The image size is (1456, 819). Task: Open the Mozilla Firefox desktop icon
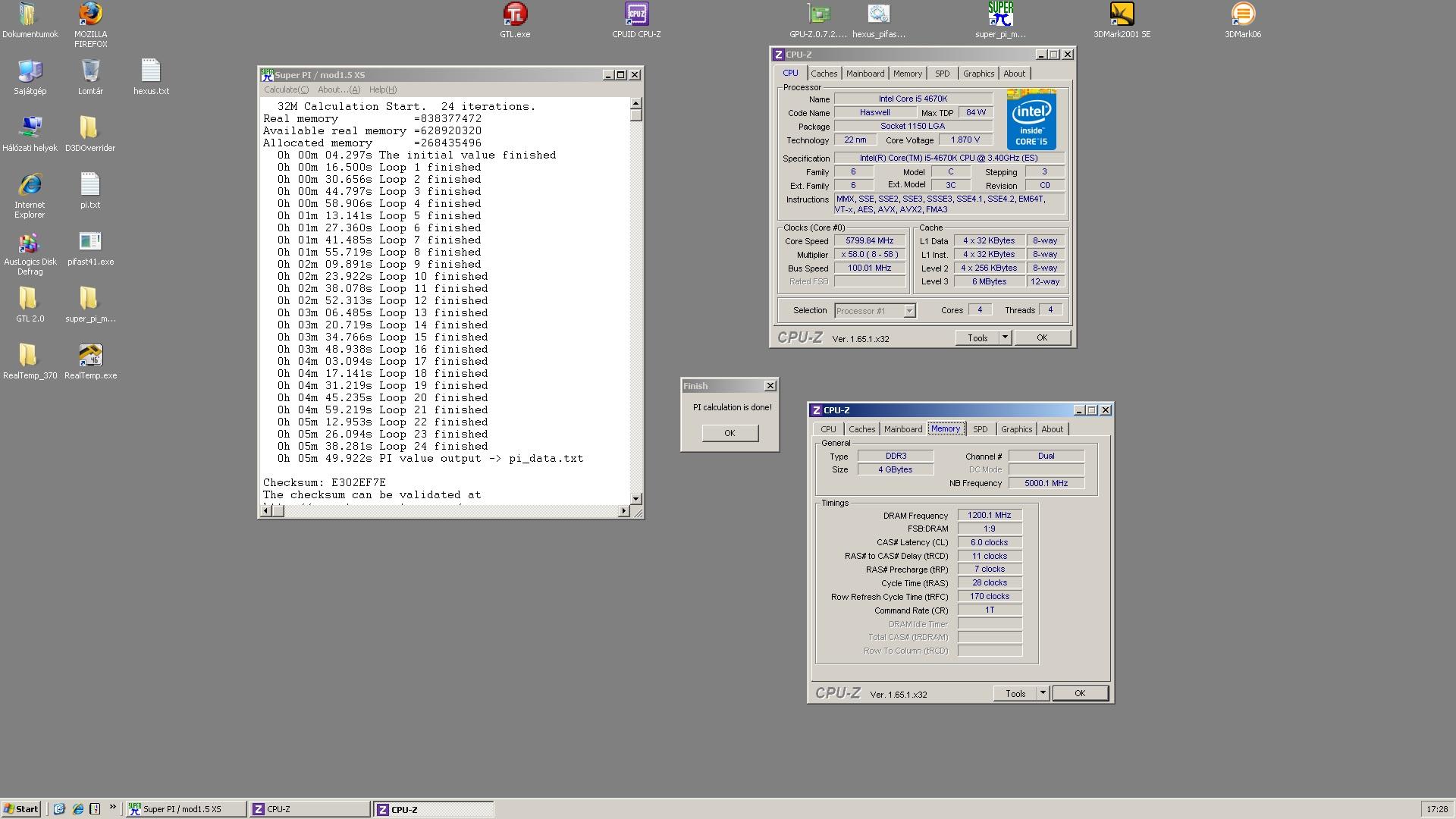[90, 14]
